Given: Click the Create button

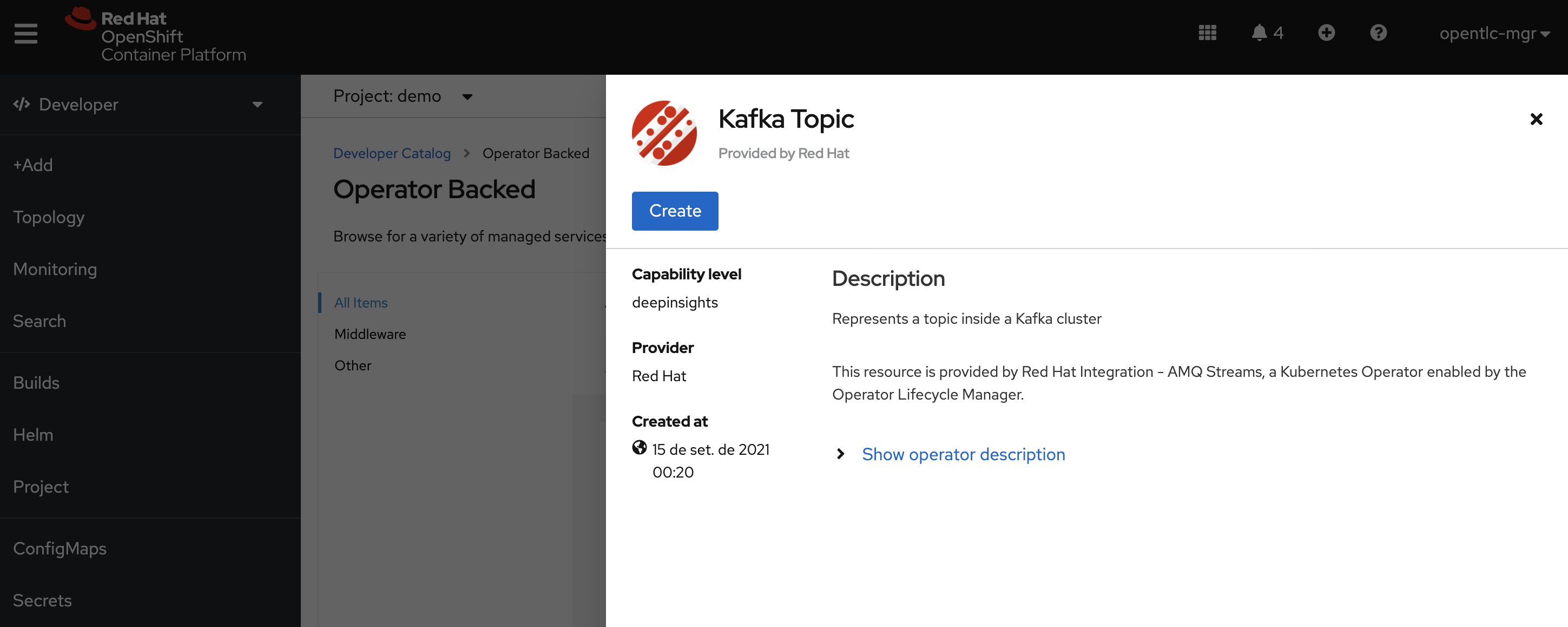Looking at the screenshot, I should point(674,211).
